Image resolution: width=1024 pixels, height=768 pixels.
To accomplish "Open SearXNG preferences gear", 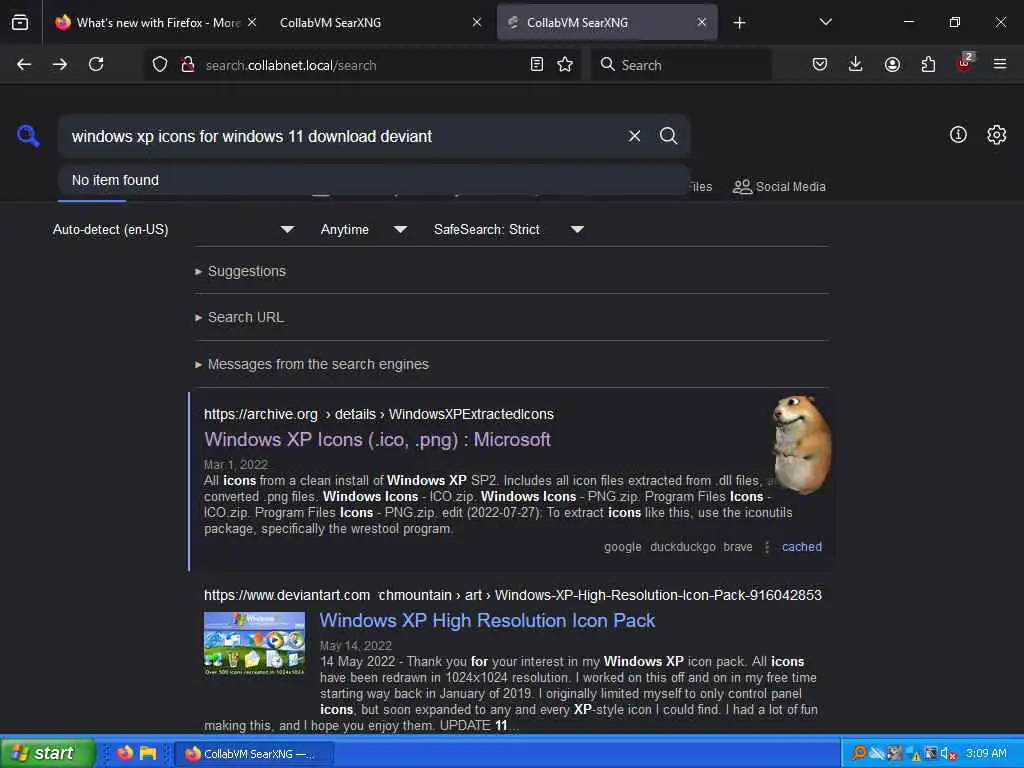I will point(996,135).
